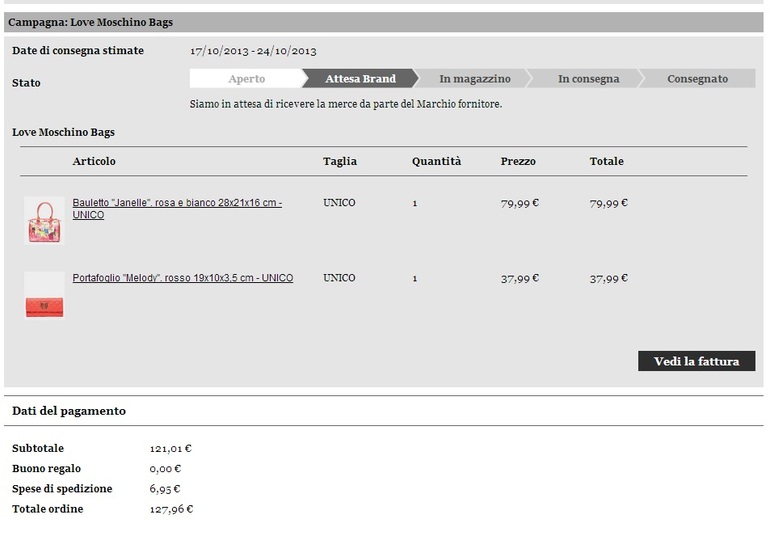Click the Dati del pagamento heading

(69, 411)
